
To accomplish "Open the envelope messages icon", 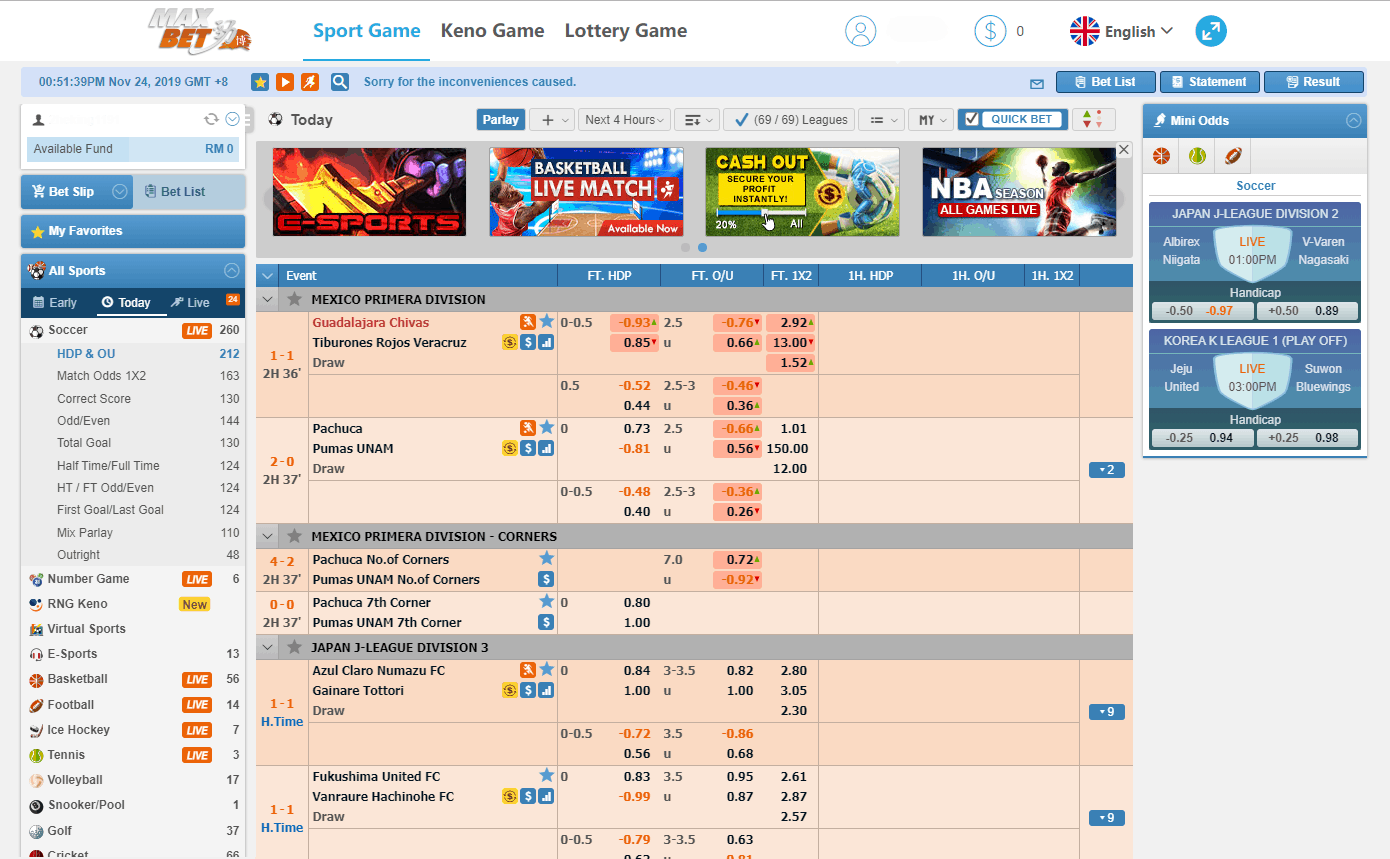I will tap(1037, 83).
